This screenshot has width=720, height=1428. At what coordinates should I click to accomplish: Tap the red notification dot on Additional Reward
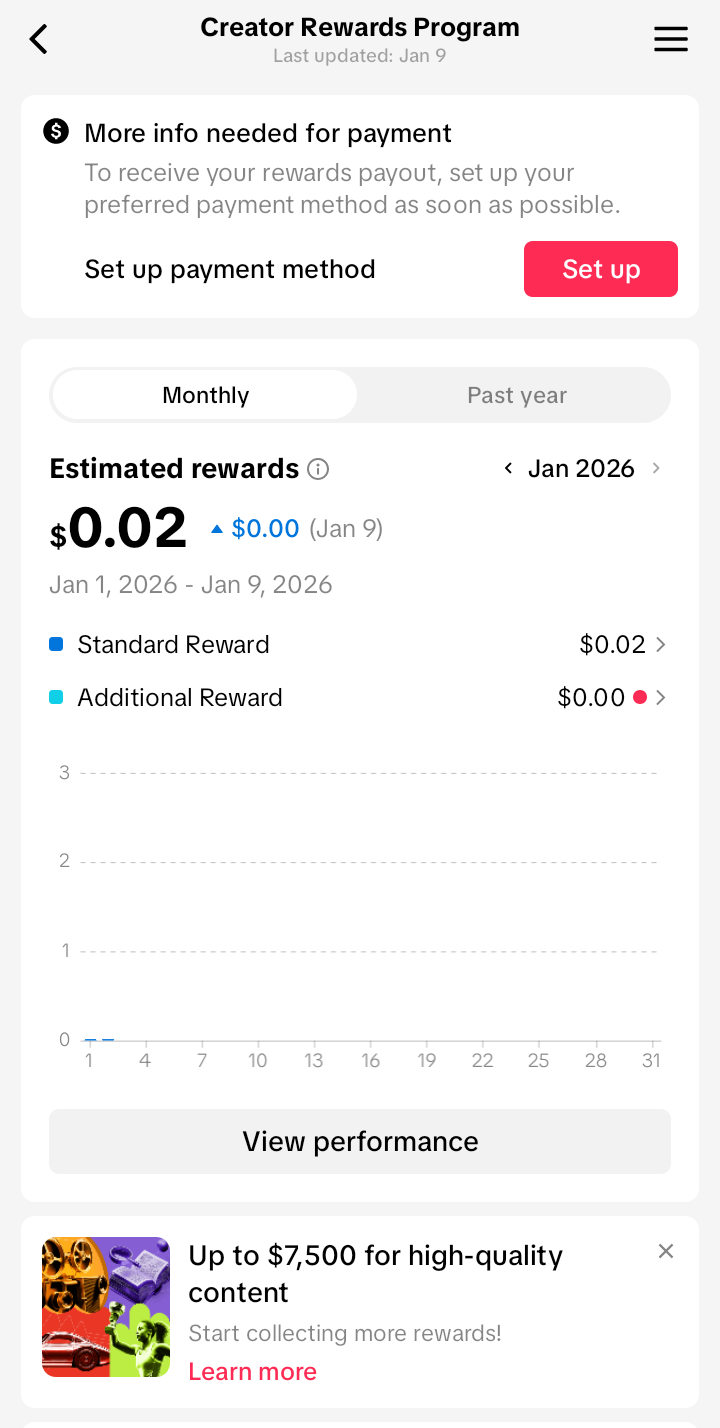point(640,697)
